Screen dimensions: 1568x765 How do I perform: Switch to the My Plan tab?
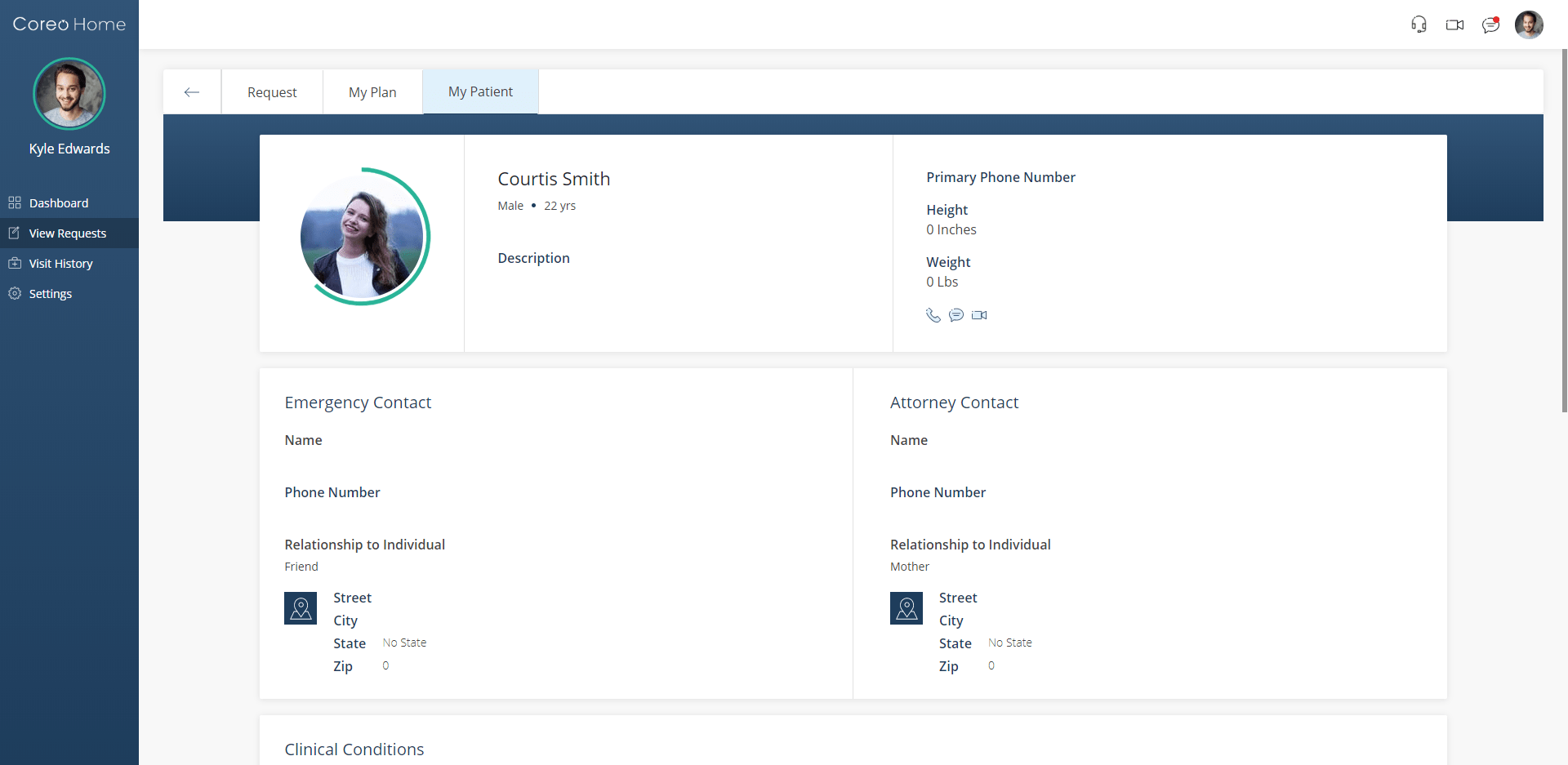point(372,91)
